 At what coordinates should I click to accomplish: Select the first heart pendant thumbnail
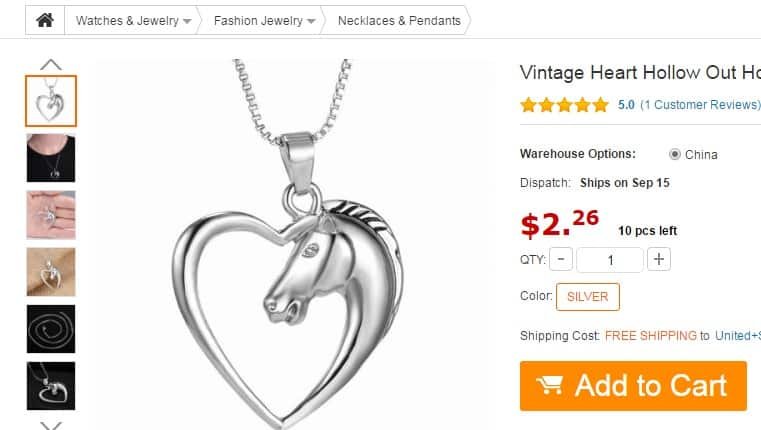pos(51,101)
